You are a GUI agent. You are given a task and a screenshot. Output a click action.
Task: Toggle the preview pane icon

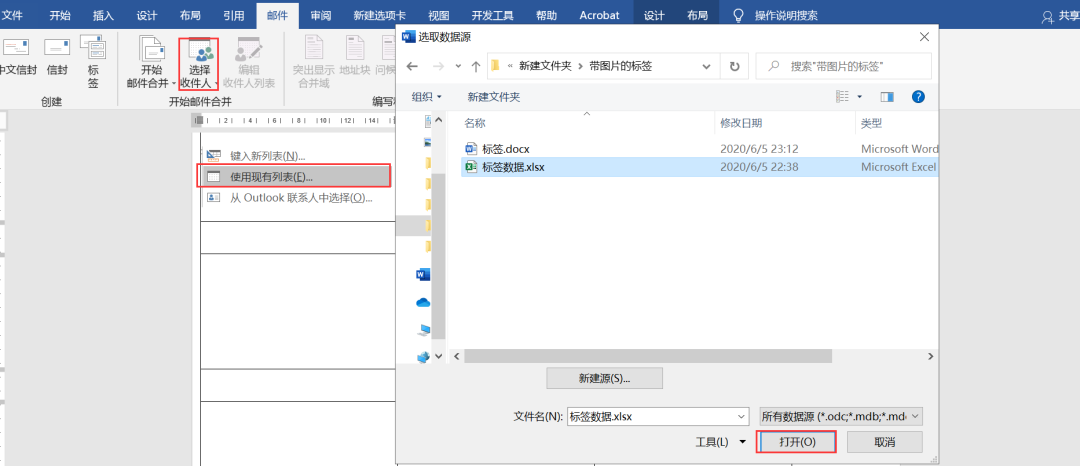point(887,97)
